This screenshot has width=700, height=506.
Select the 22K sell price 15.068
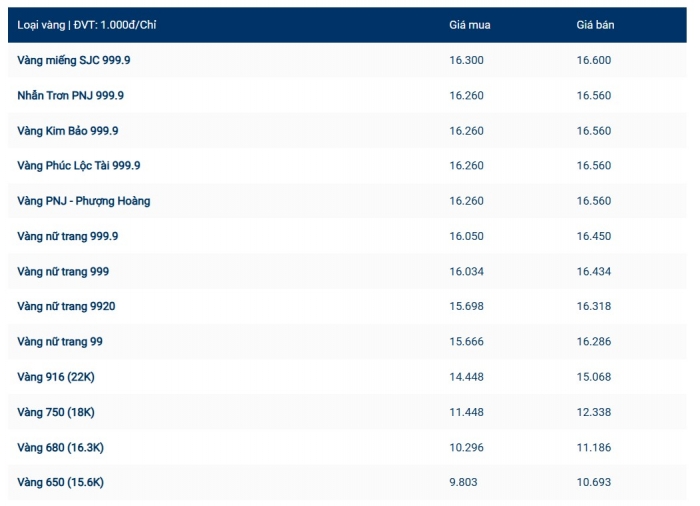[x=593, y=377]
